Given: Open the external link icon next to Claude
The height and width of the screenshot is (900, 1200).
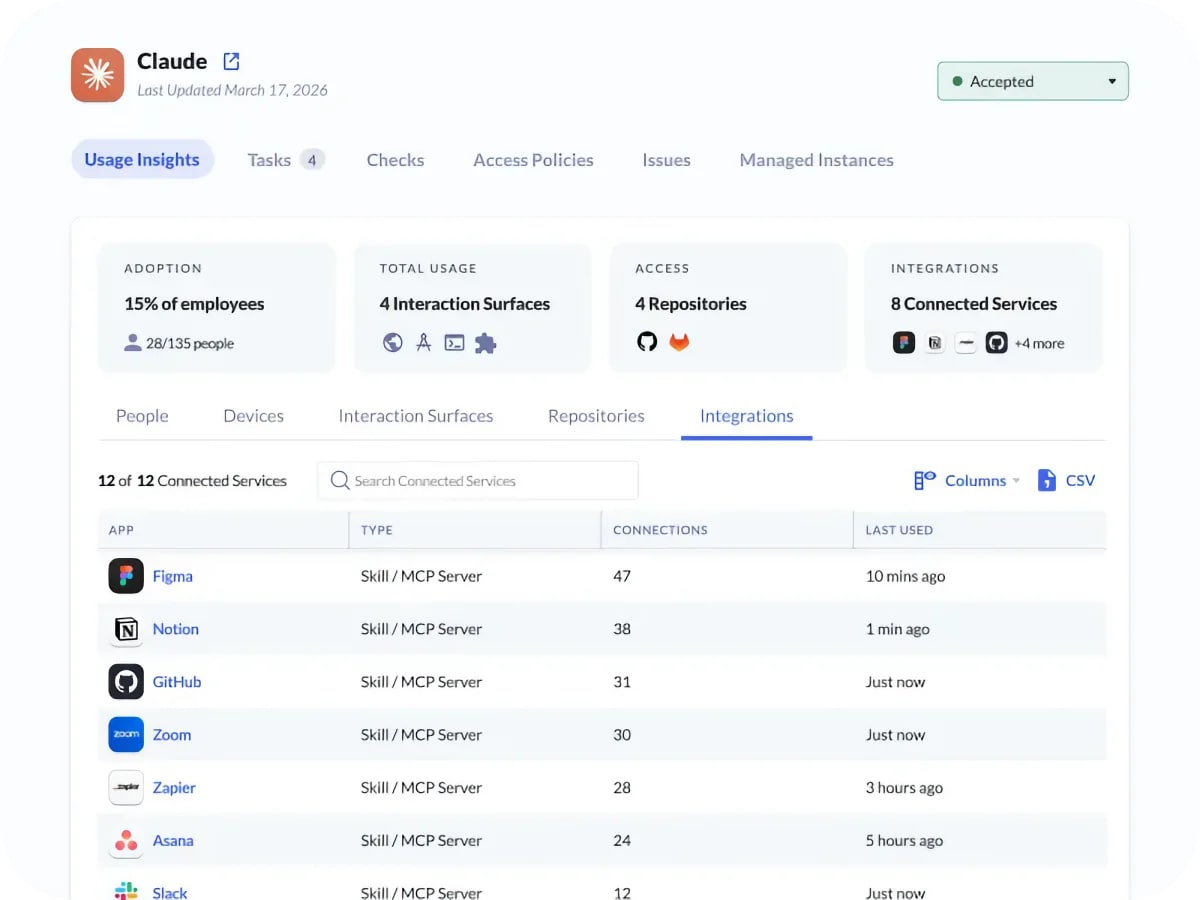Looking at the screenshot, I should pyautogui.click(x=231, y=61).
